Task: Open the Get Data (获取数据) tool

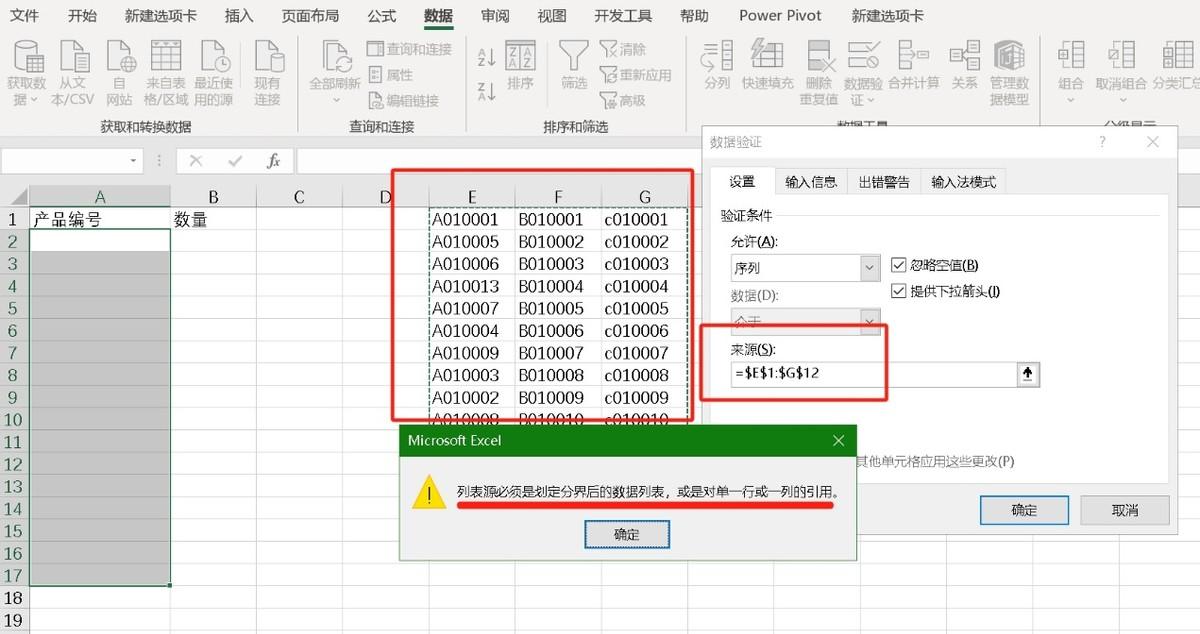Action: (x=26, y=72)
